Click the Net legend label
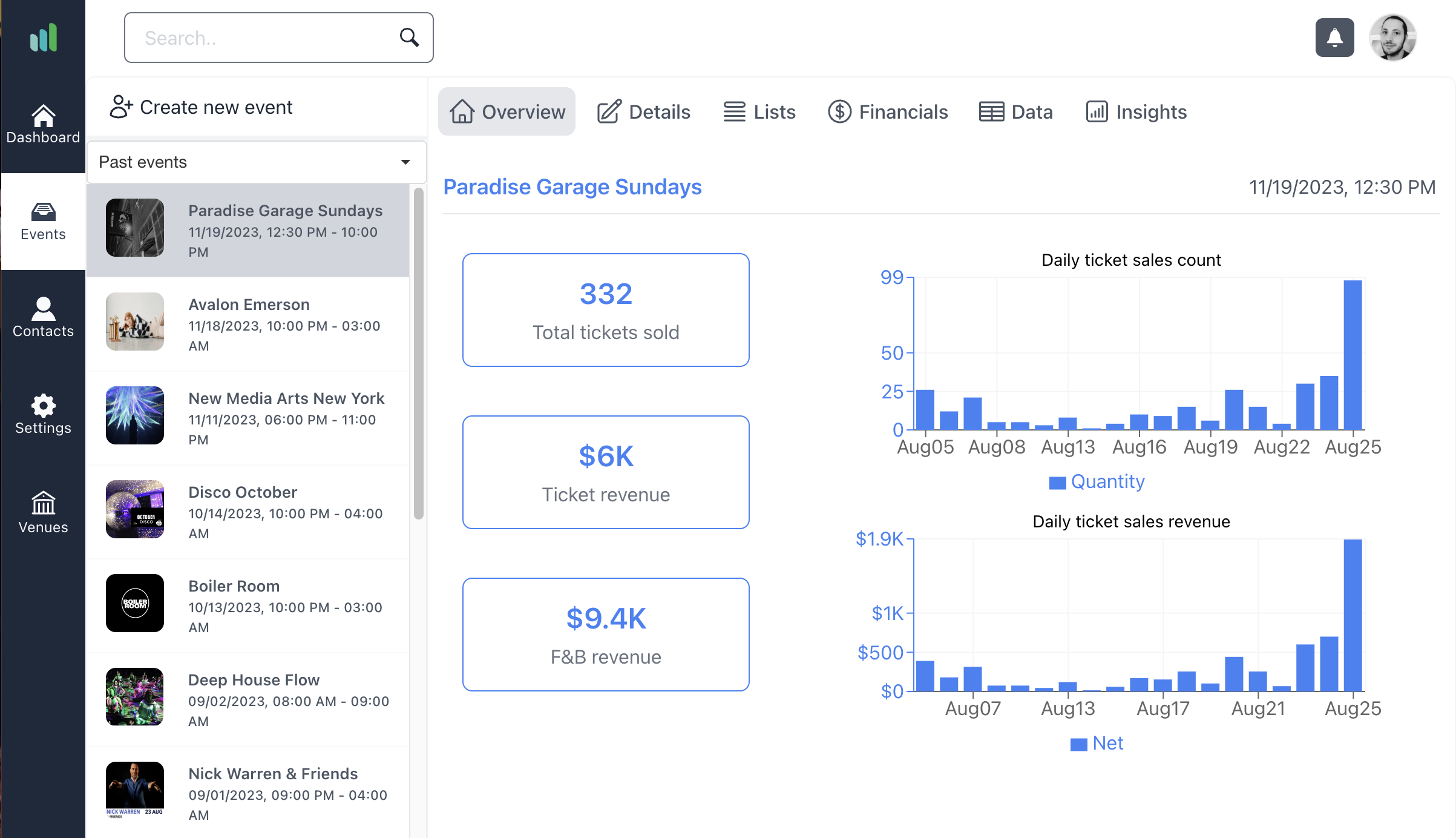The width and height of the screenshot is (1456, 838). tap(1108, 743)
